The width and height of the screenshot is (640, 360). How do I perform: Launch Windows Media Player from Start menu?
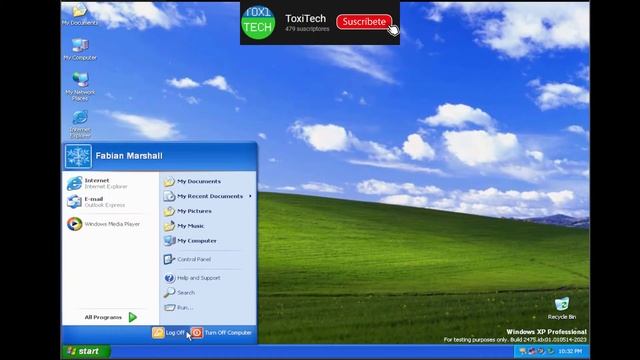click(104, 224)
